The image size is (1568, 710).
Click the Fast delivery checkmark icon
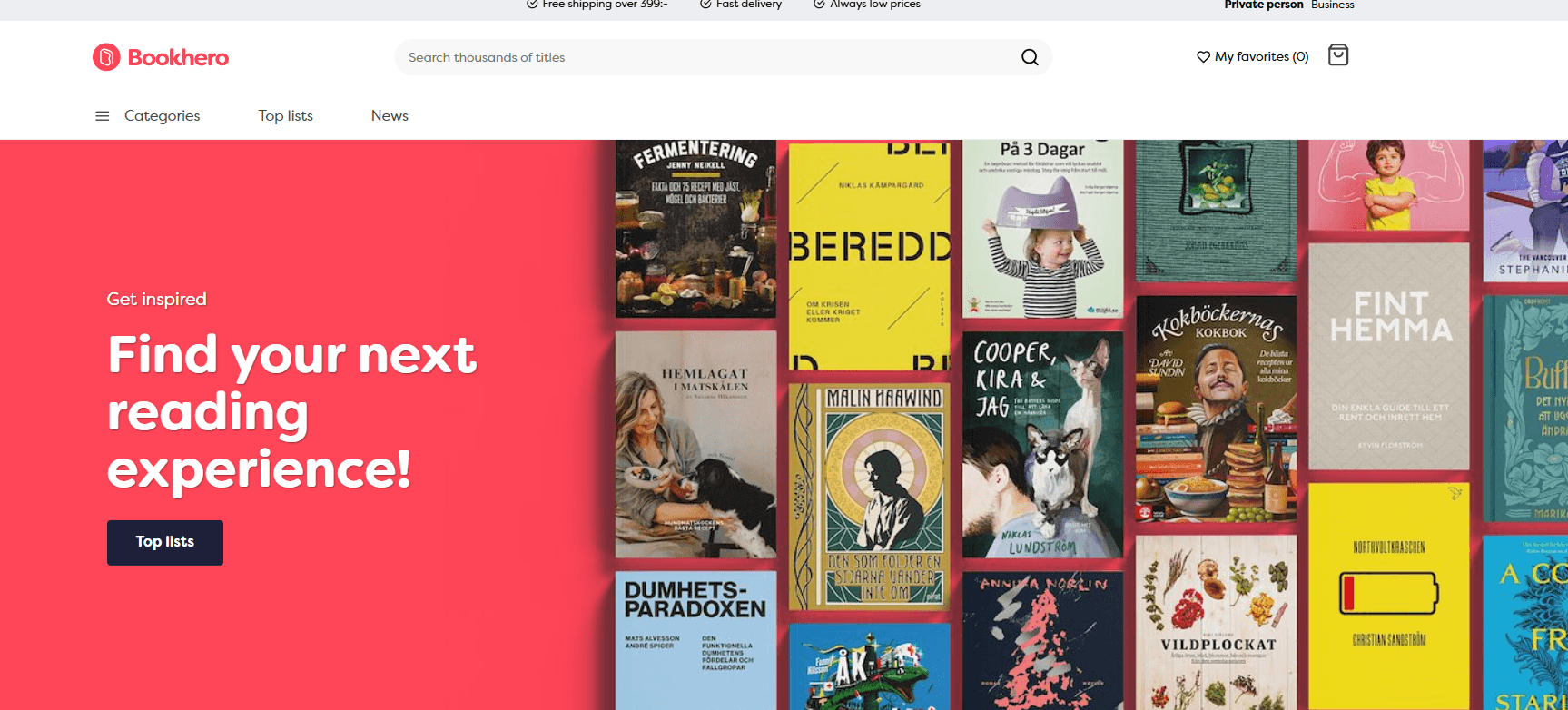tap(705, 4)
